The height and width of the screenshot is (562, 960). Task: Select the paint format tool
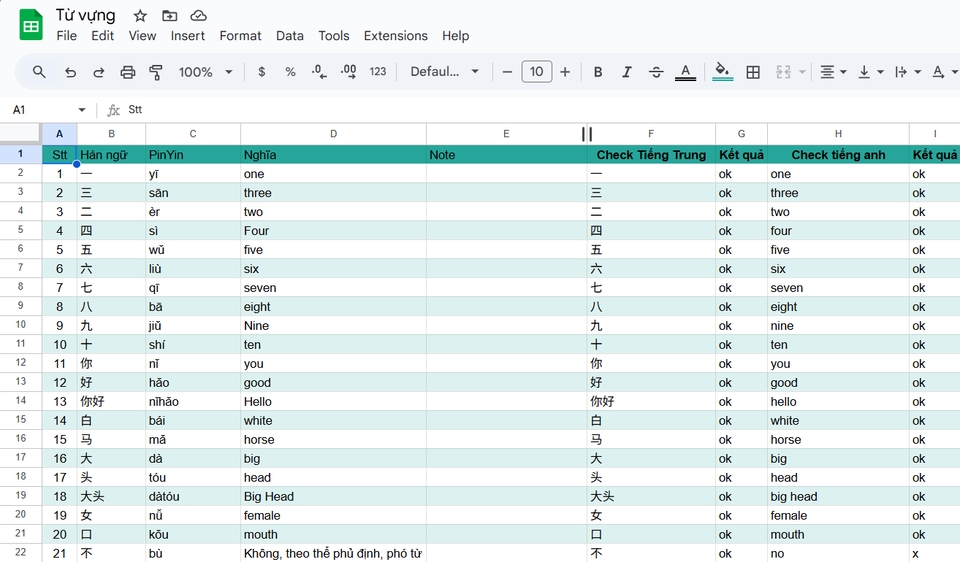pos(156,72)
